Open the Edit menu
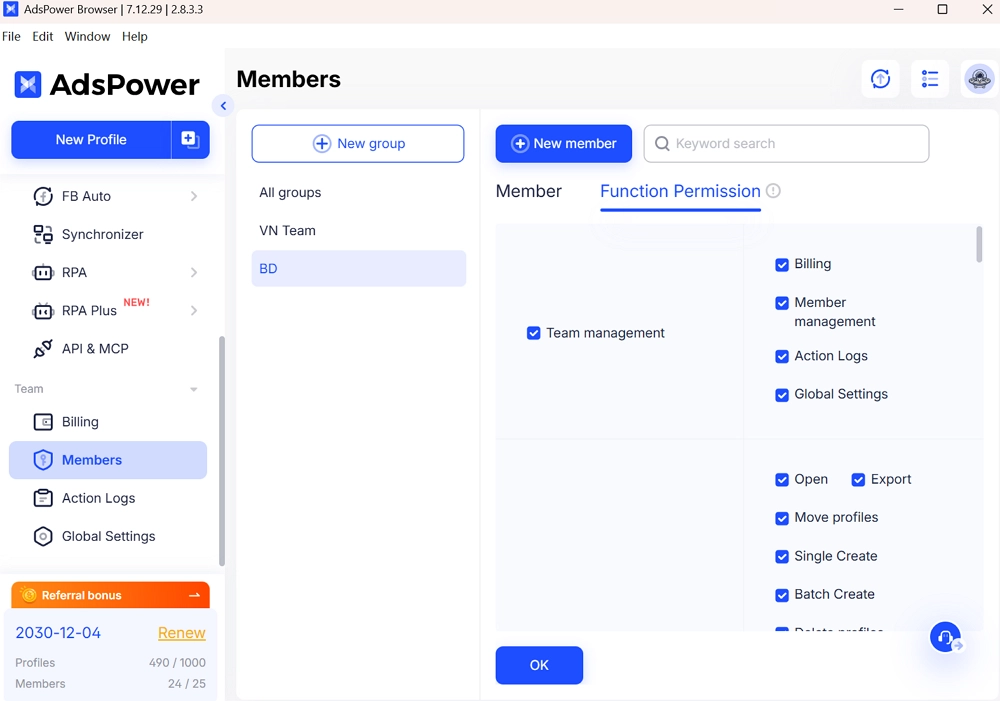The width and height of the screenshot is (1000, 701). [x=42, y=36]
